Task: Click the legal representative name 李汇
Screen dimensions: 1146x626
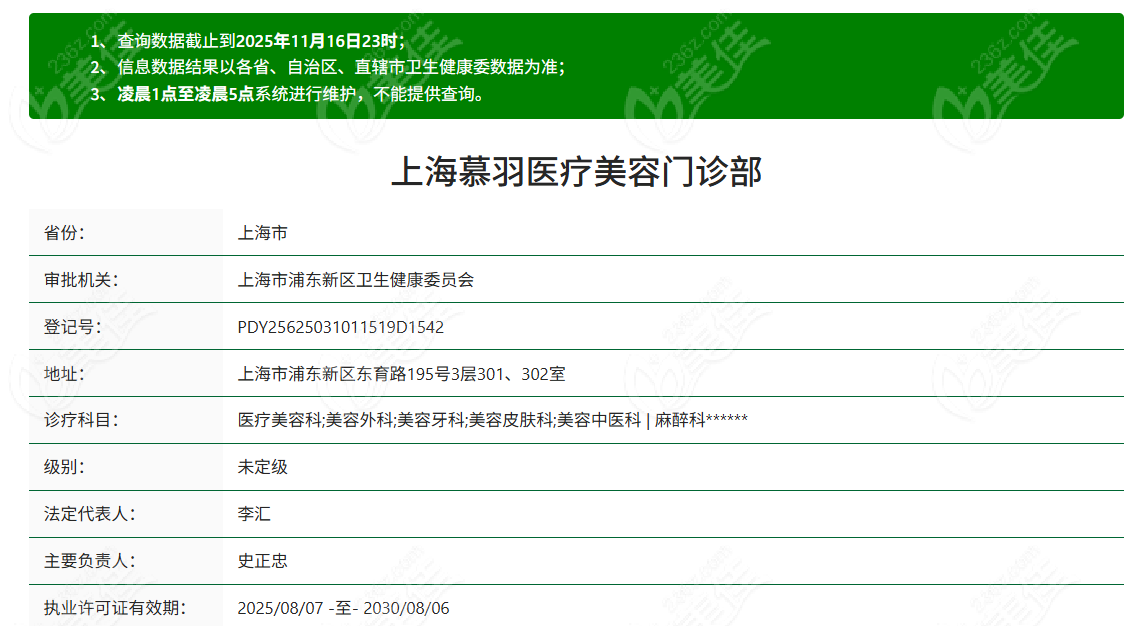Action: [x=250, y=514]
